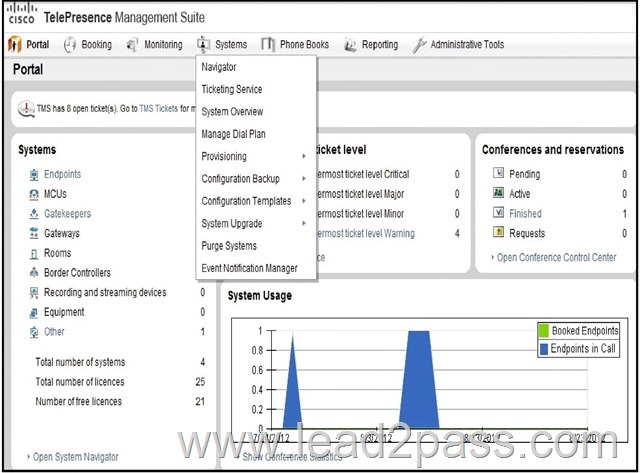640x473 pixels.
Task: Choose System Overview in the dropdown
Action: (232, 111)
